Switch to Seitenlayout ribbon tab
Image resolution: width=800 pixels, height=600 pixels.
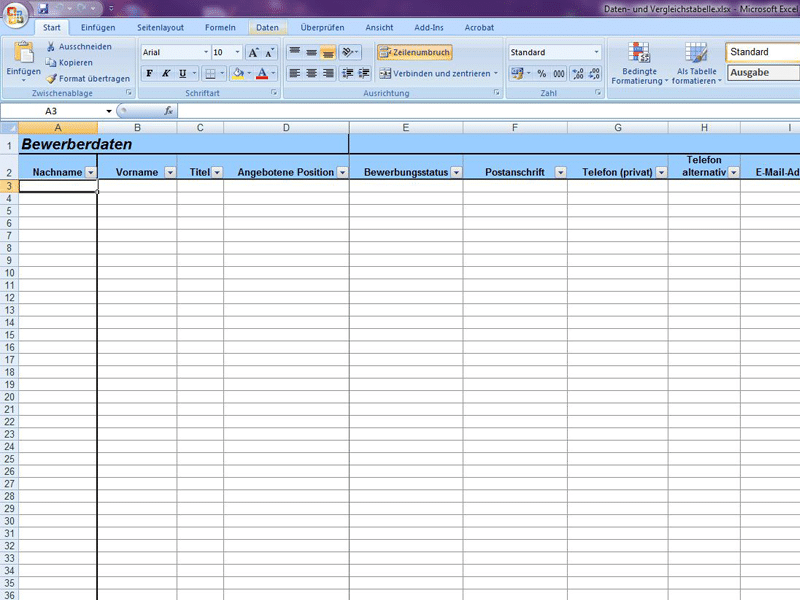click(160, 28)
